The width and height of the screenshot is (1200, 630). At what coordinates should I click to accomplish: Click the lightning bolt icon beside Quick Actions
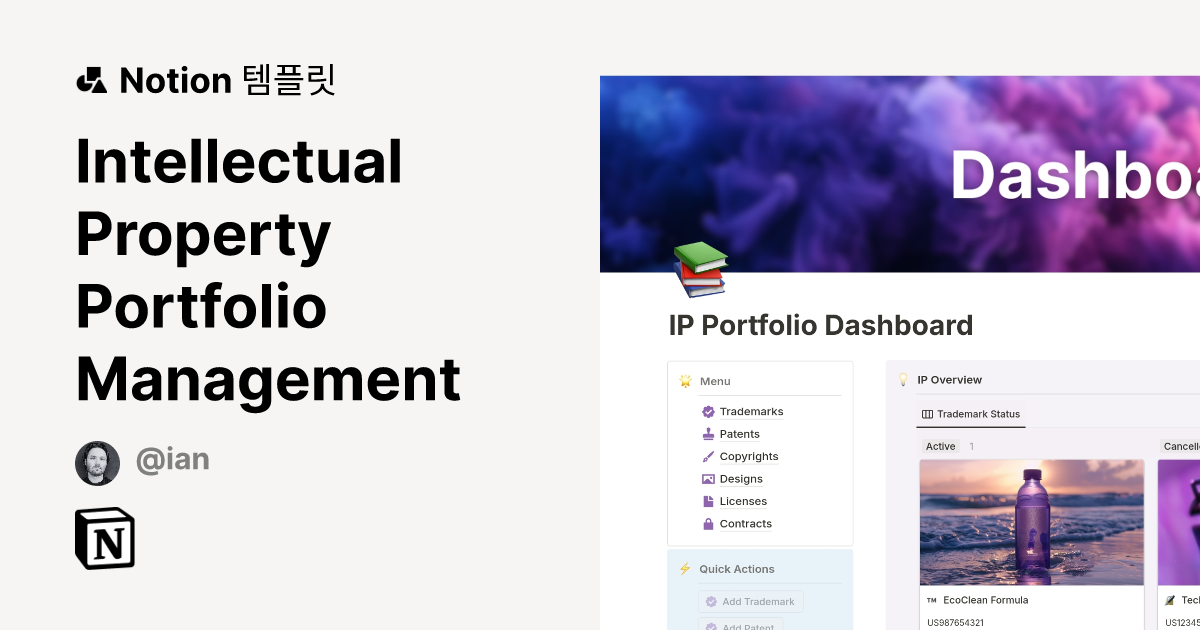click(x=684, y=568)
